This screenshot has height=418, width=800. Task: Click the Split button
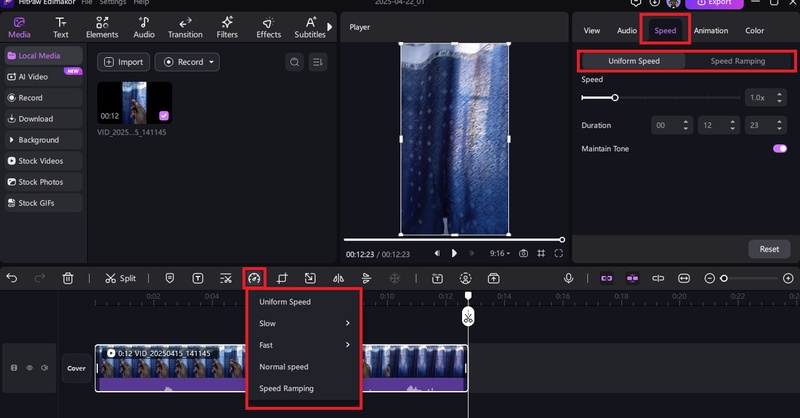coord(120,278)
